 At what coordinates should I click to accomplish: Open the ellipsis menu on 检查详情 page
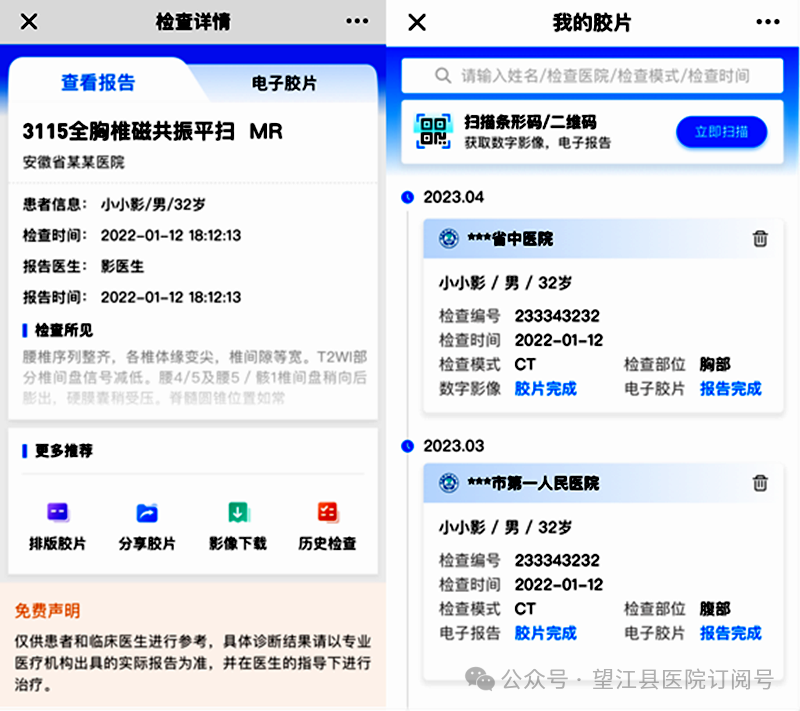pos(357,22)
